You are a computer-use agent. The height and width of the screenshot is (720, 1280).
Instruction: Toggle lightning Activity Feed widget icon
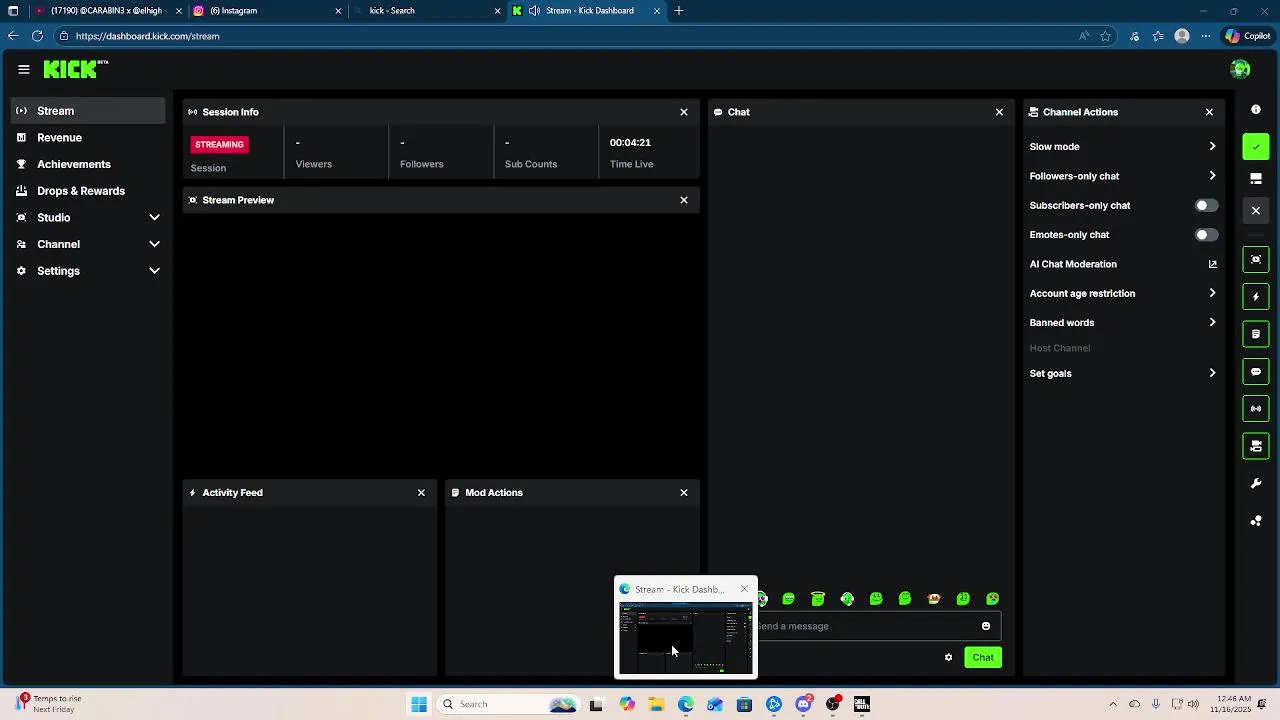(x=1256, y=297)
